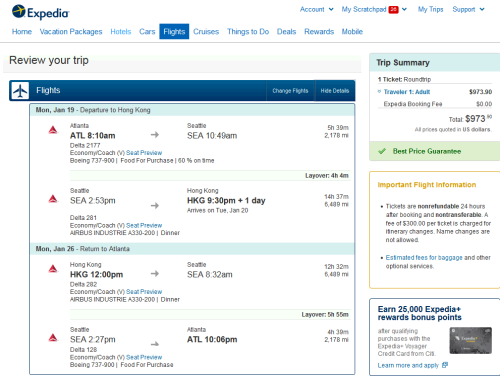Click the Expedia logo
The image size is (500, 377).
(40, 12)
